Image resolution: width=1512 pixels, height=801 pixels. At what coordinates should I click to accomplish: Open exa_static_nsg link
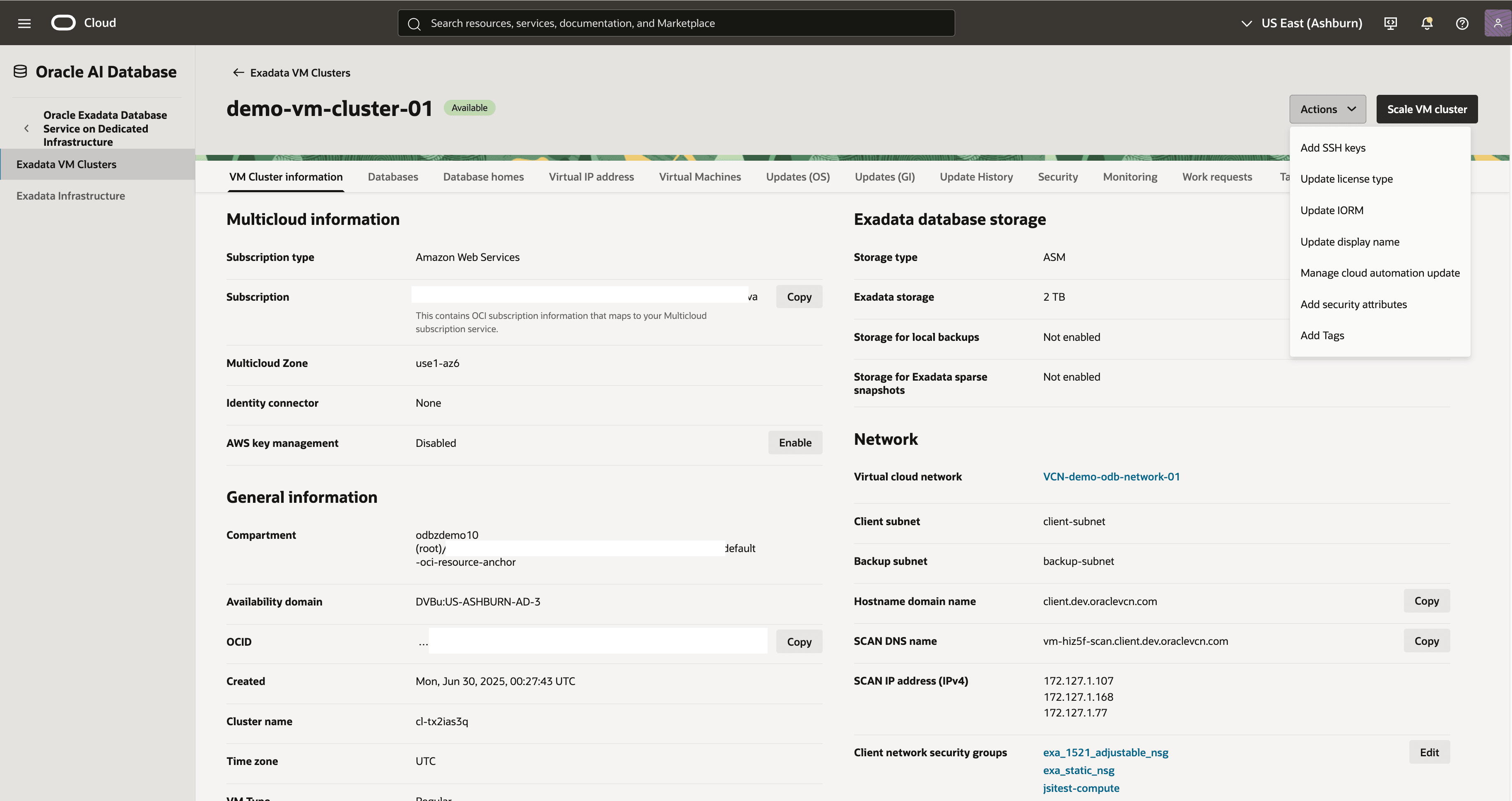coord(1078,770)
